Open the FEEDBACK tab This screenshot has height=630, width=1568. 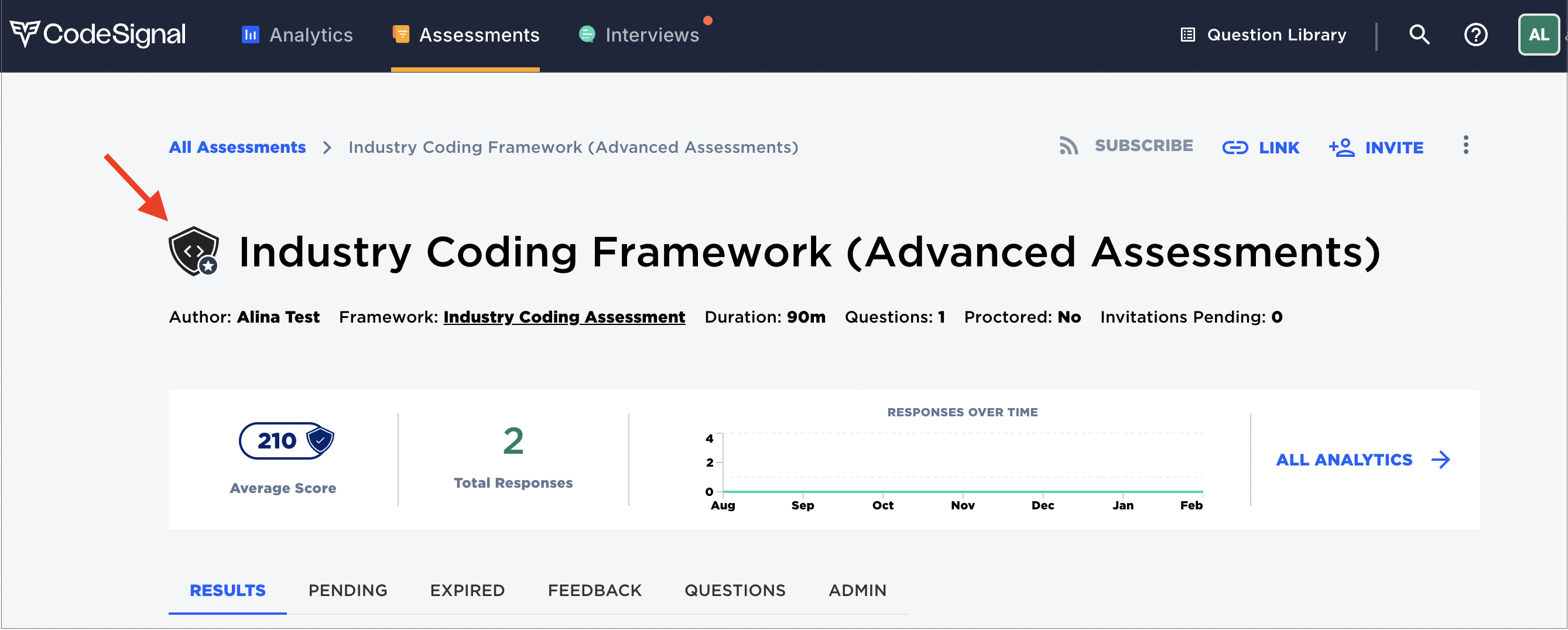594,590
